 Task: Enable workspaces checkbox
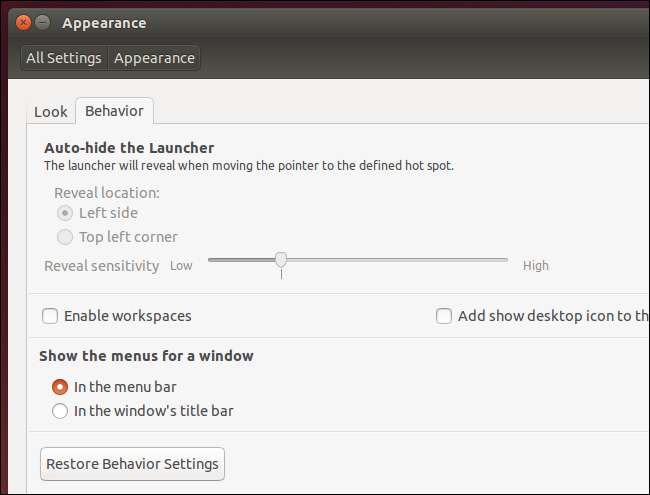point(50,316)
